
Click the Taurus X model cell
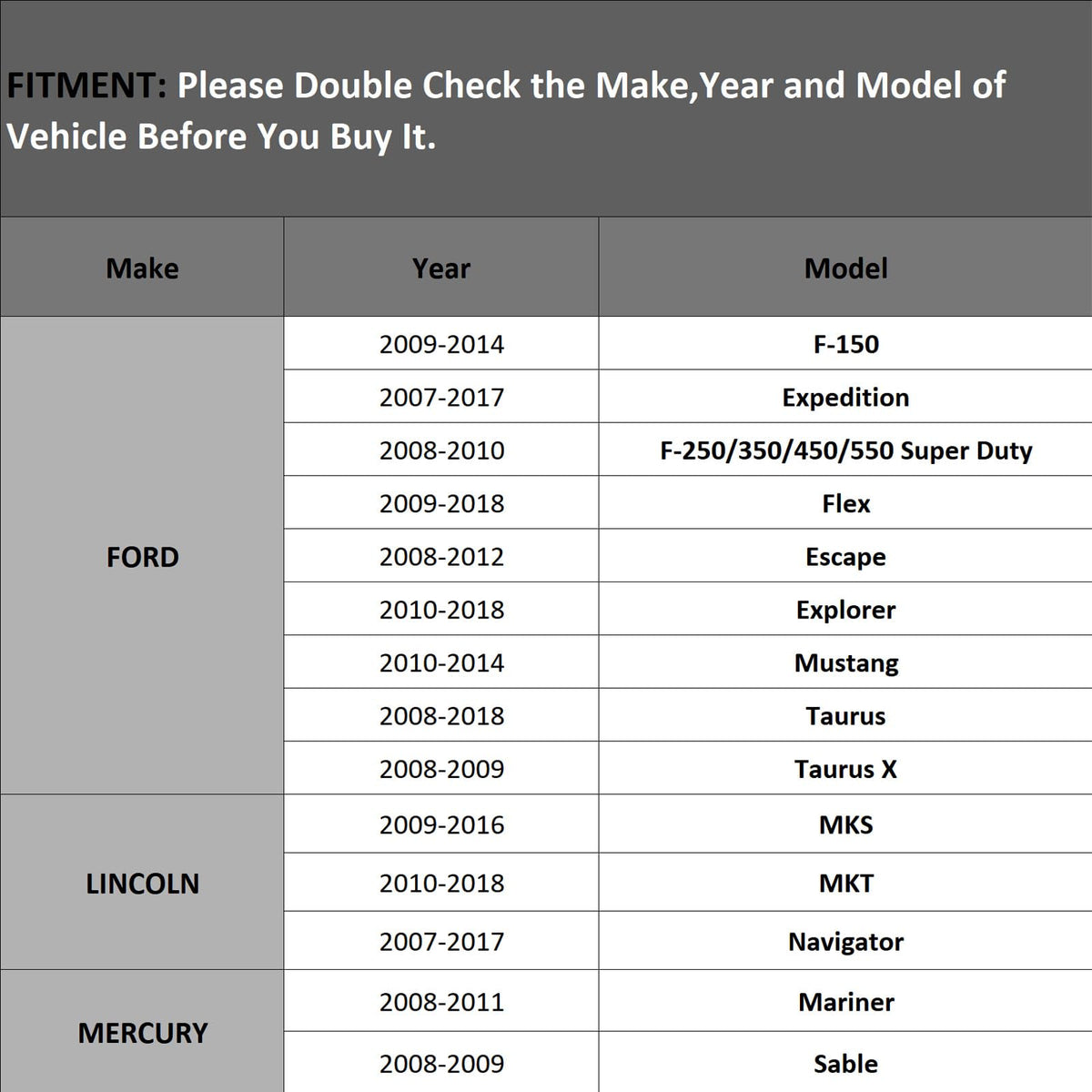845,768
